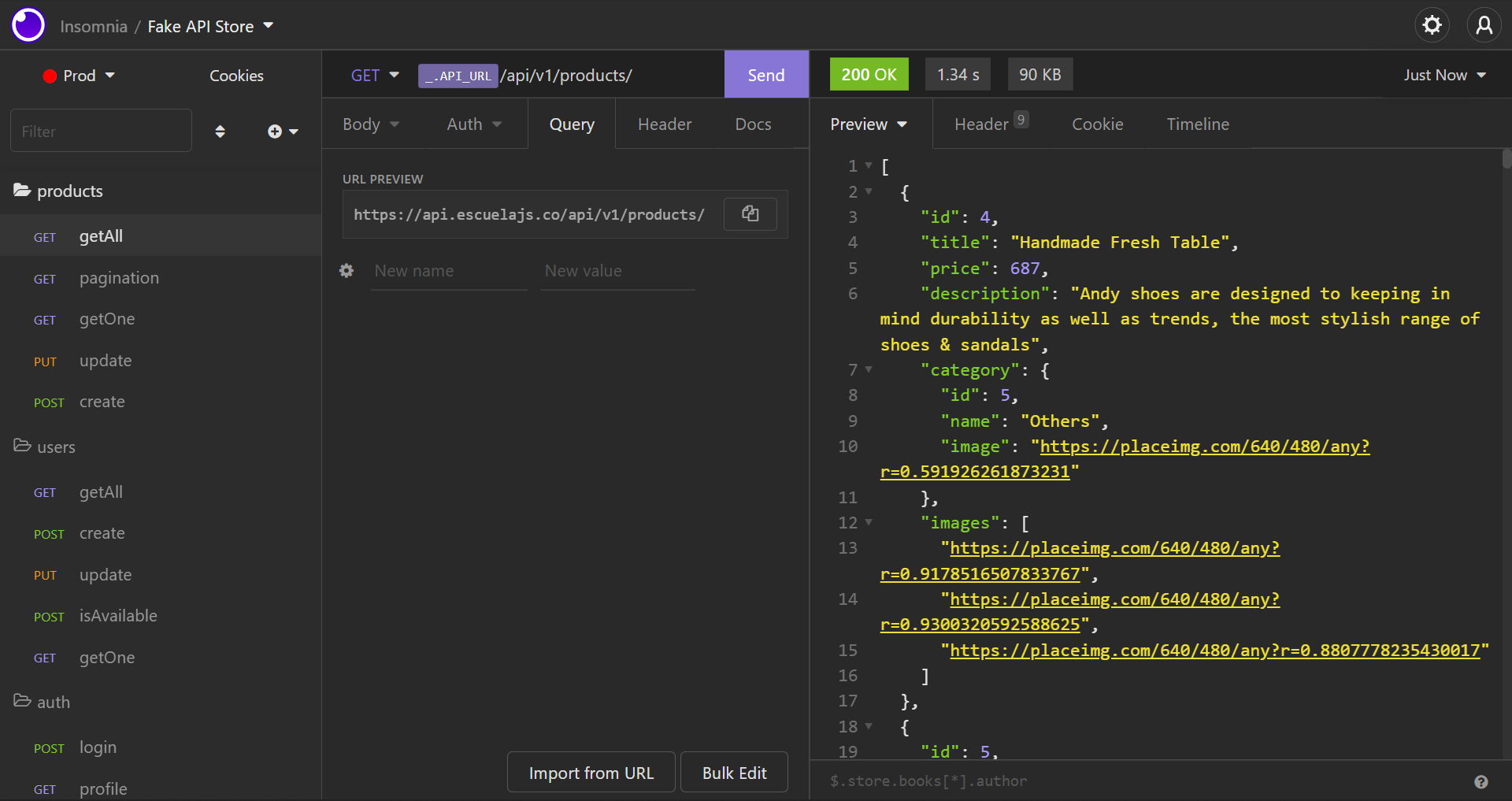Open the third images placeimg link

click(1214, 650)
